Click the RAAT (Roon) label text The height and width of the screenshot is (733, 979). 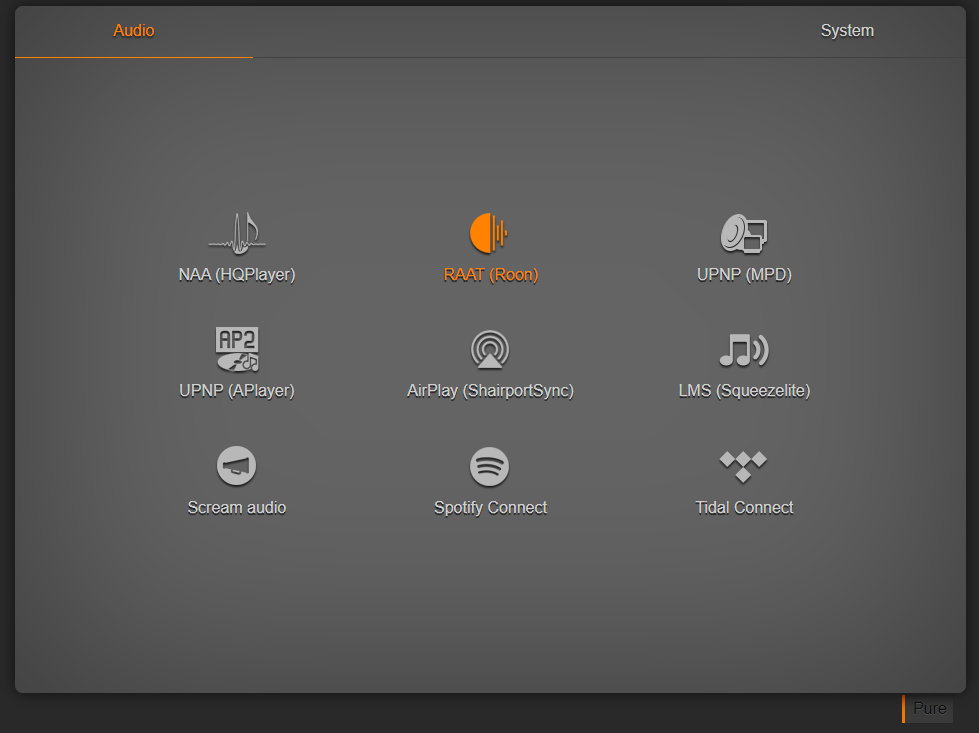(490, 275)
